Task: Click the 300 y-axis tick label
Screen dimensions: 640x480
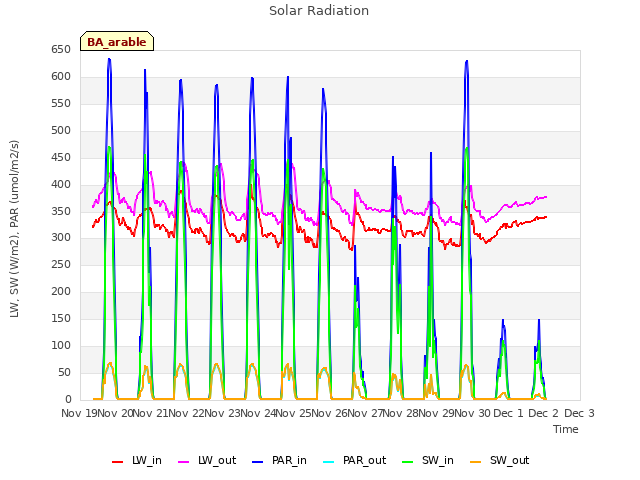Action: [x=61, y=238]
